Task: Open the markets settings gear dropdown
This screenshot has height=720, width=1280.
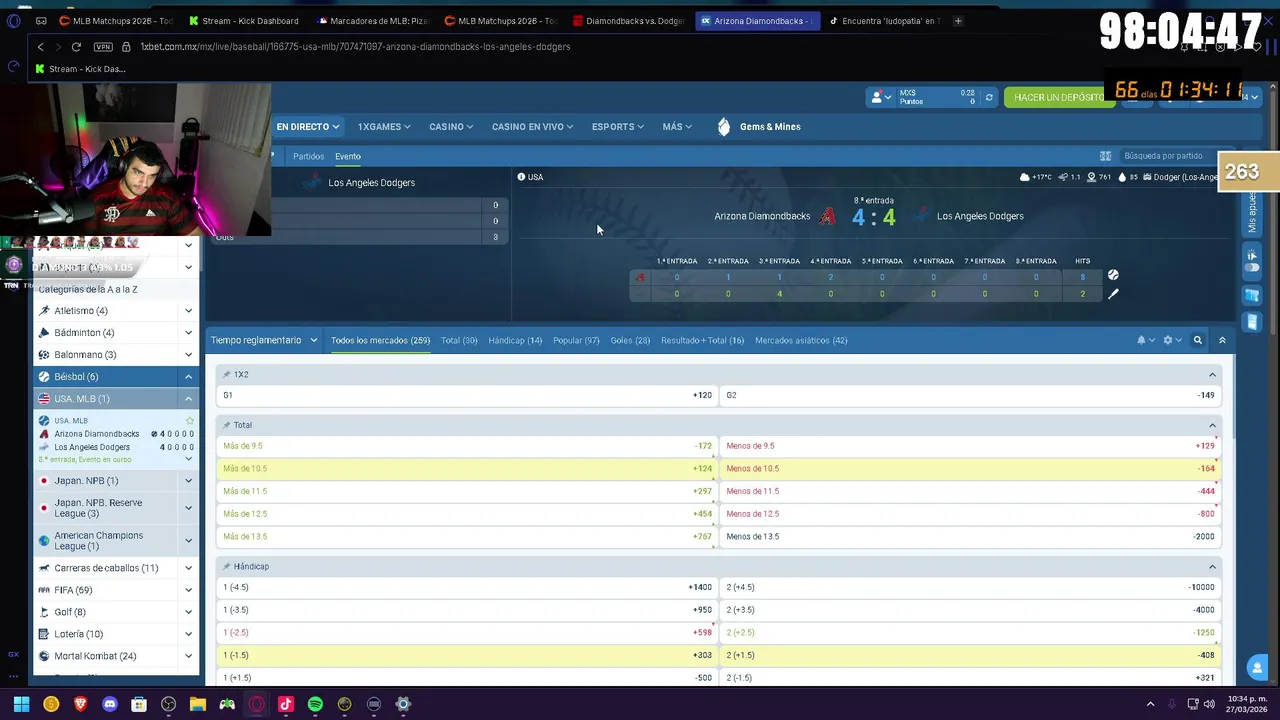Action: click(x=1171, y=340)
